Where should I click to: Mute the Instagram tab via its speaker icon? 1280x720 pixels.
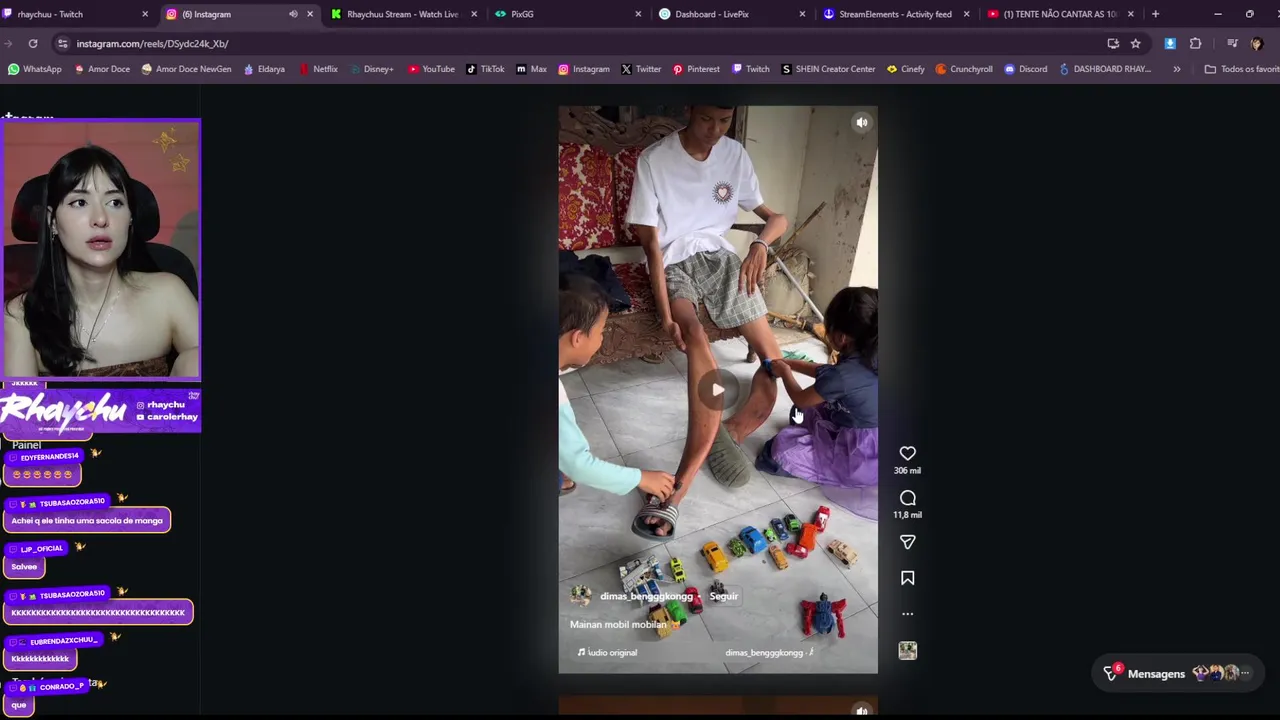tap(293, 14)
